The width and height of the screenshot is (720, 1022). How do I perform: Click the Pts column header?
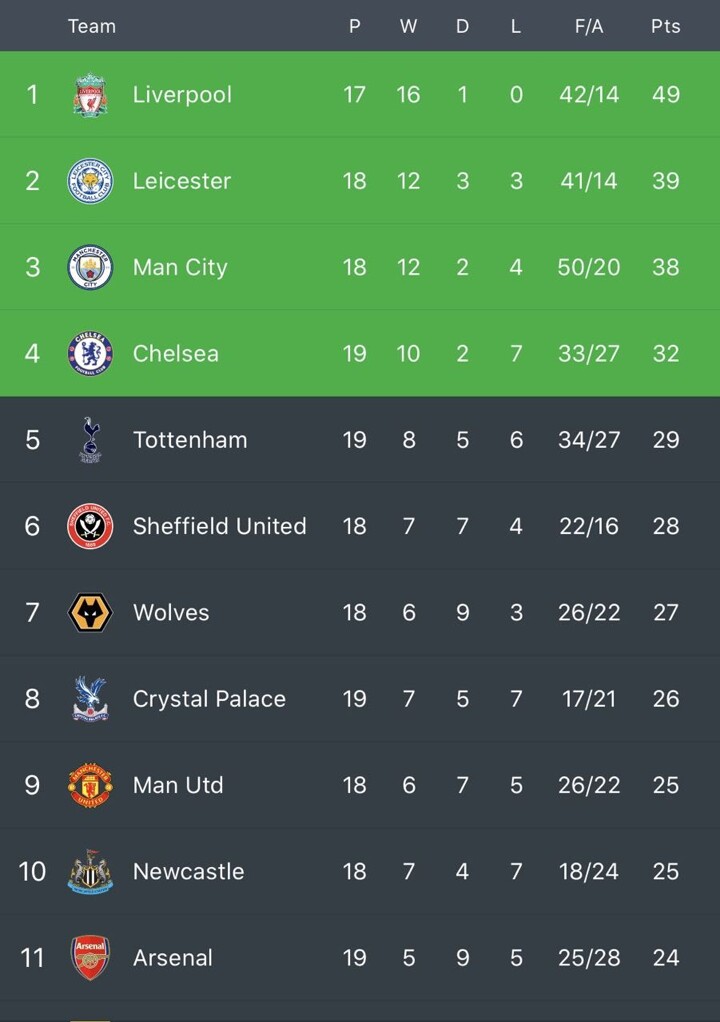click(x=665, y=27)
